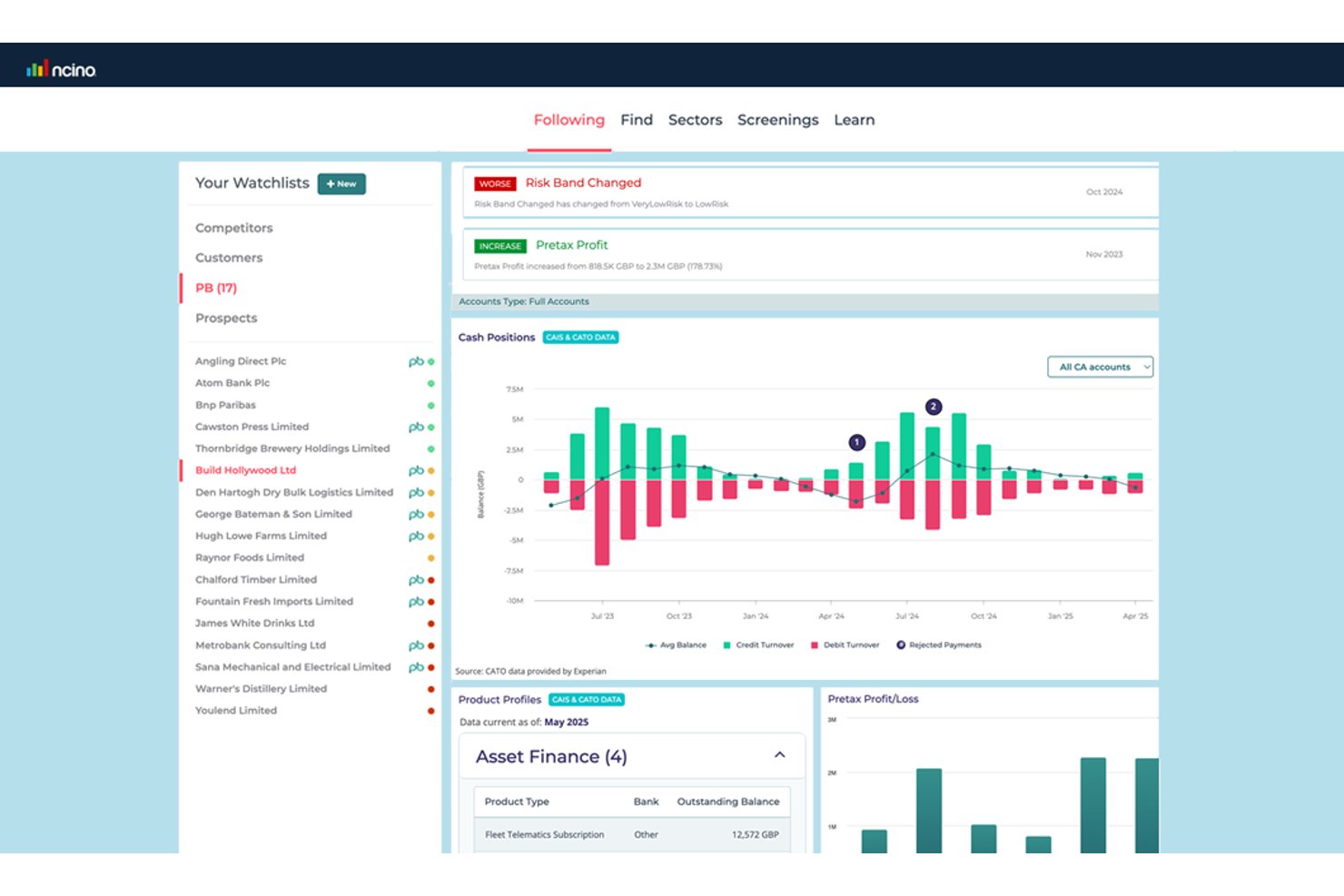Screen dimensions: 1344x896
Task: Create a new watchlist with + New
Action: coord(341,183)
